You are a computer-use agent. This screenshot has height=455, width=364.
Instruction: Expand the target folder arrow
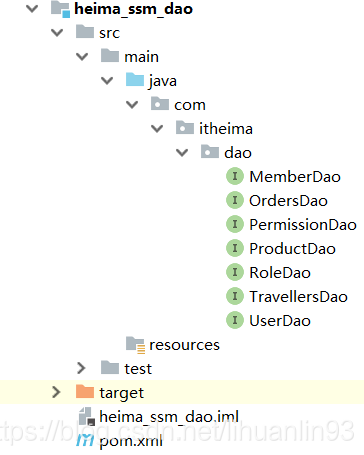click(56, 392)
